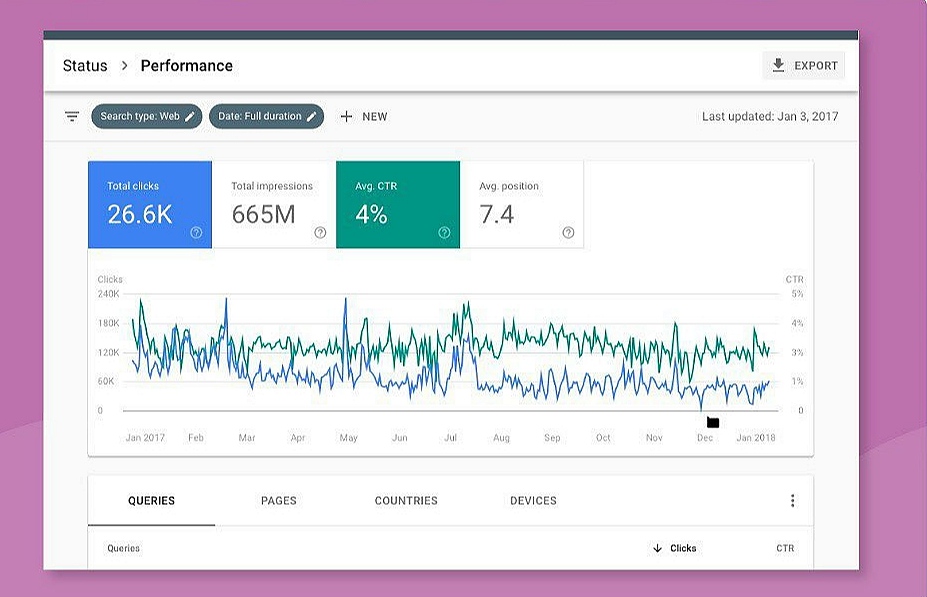Viewport: 927px width, 597px height.
Task: Click the black annotation marker near Dec
Action: coord(713,422)
